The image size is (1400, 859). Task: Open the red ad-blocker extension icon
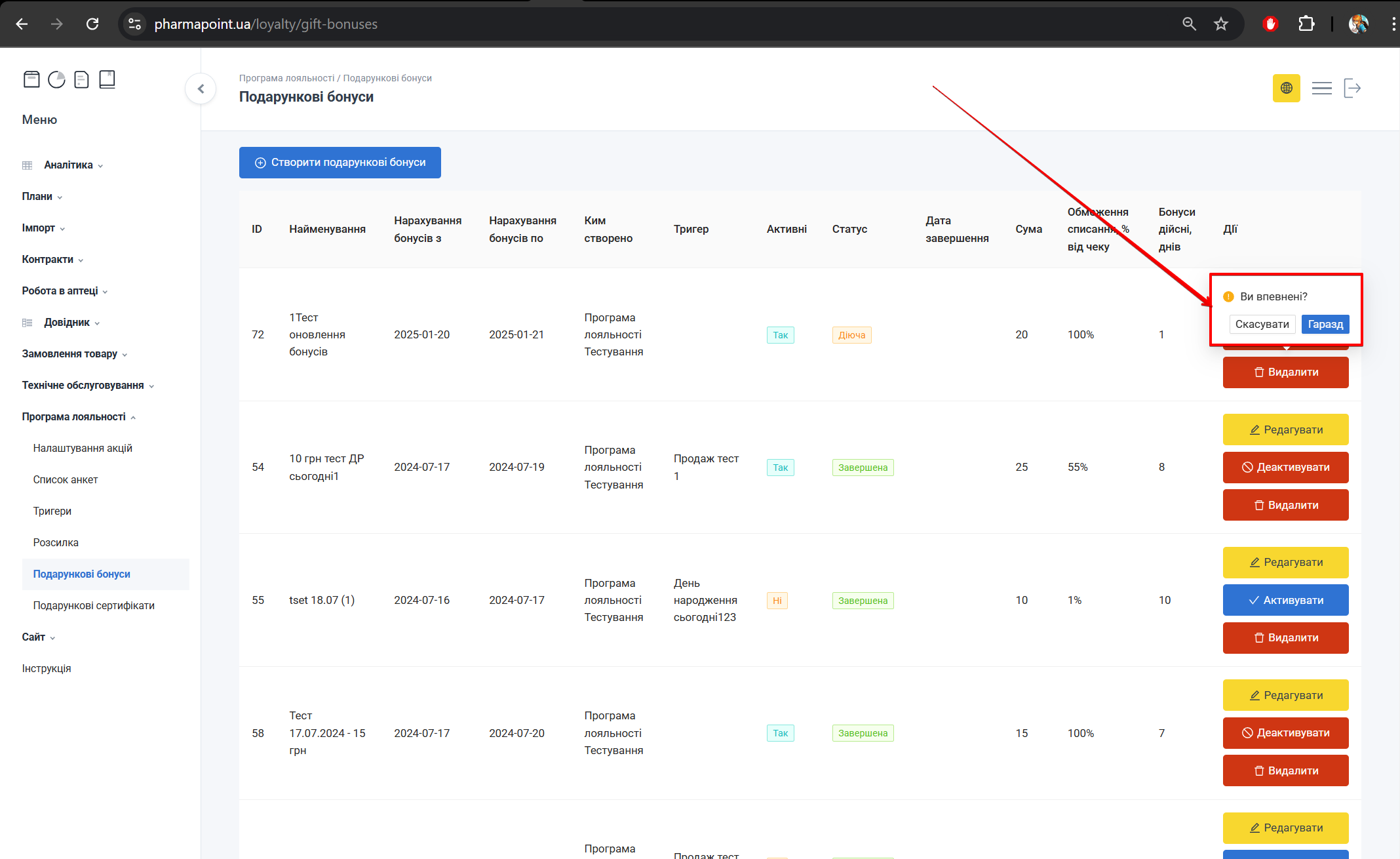[x=1270, y=24]
